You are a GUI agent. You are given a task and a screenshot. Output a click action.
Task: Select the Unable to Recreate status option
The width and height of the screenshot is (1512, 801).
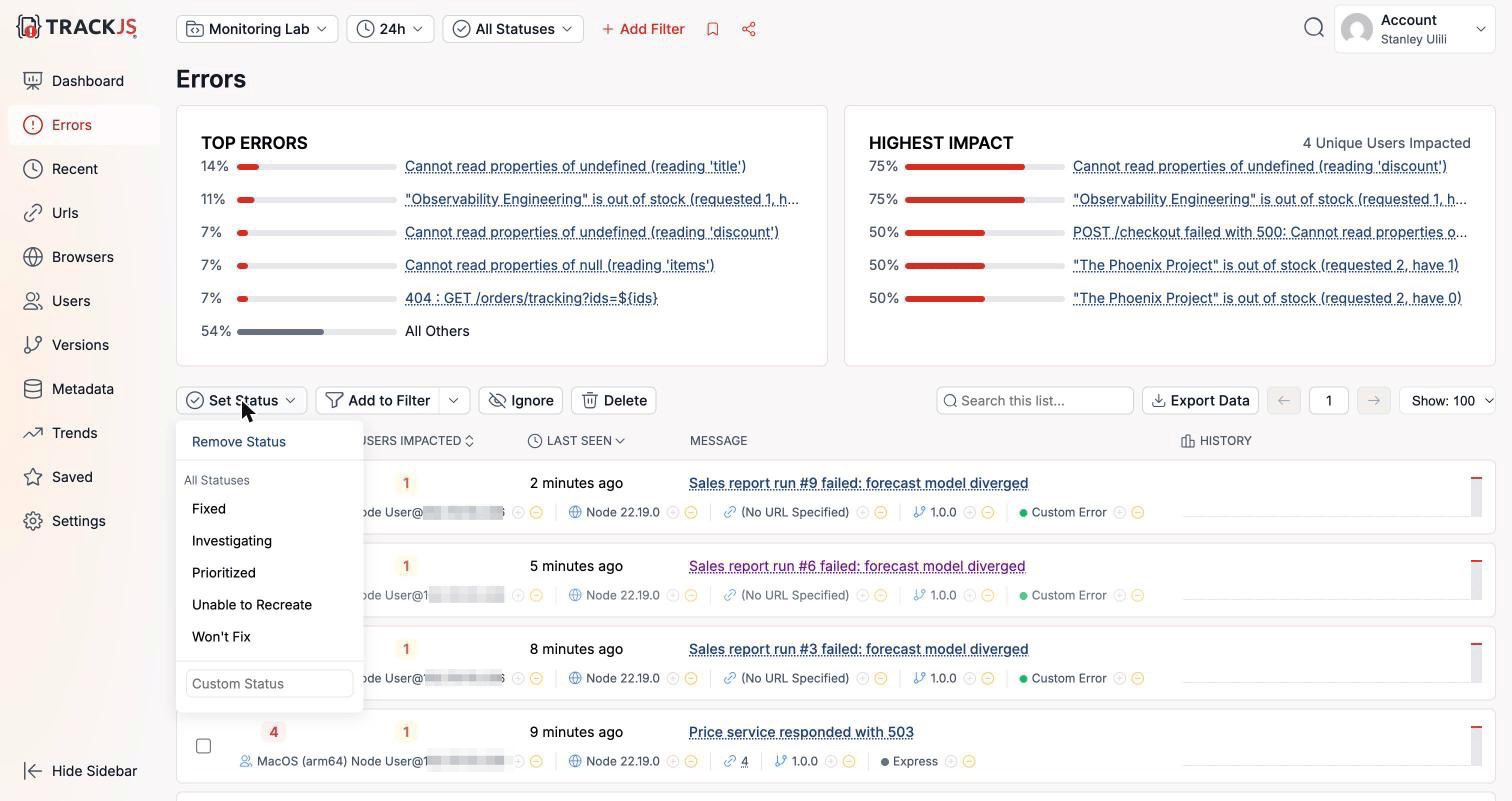tap(252, 605)
